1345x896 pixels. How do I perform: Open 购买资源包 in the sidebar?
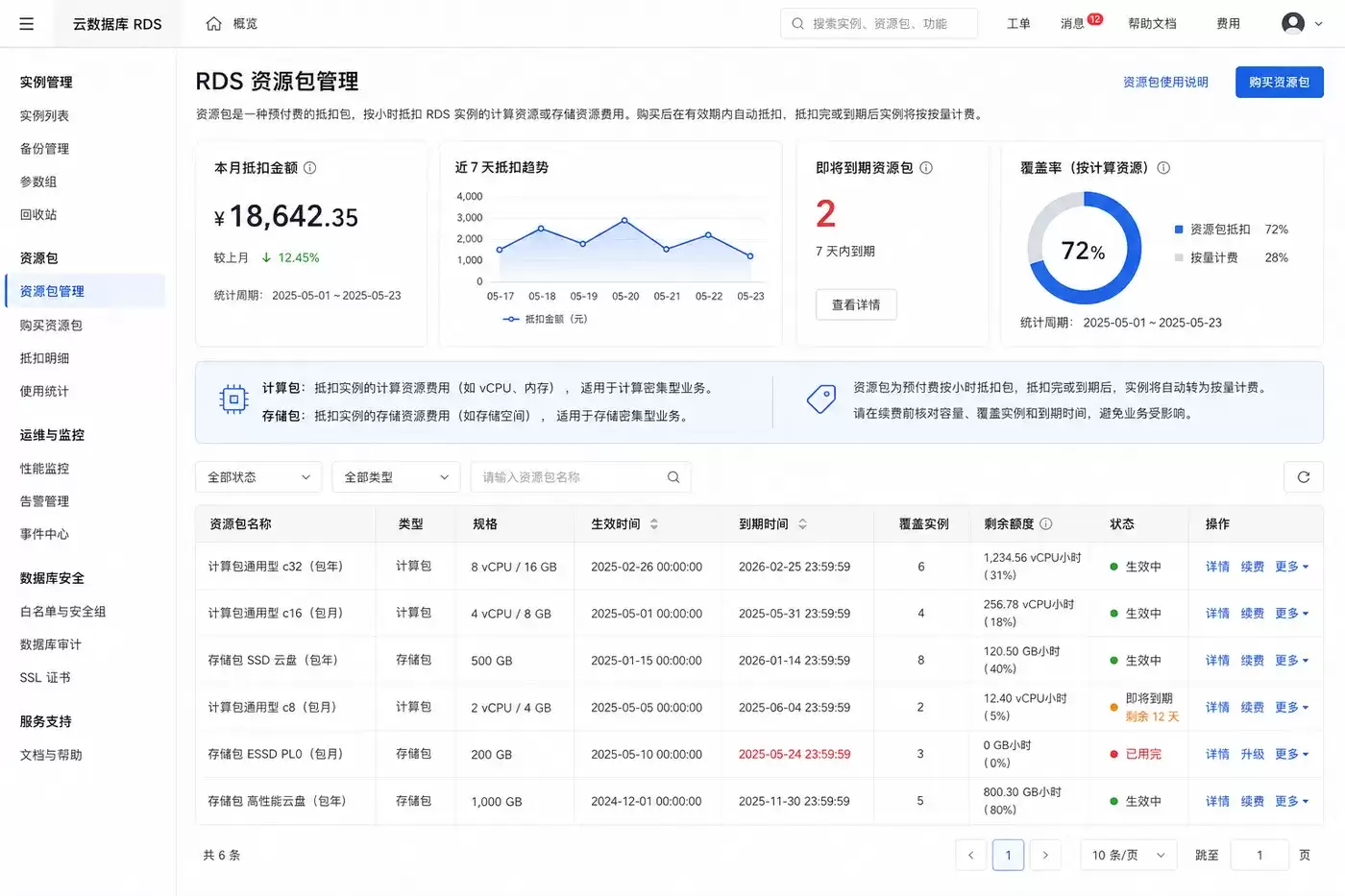pos(51,326)
